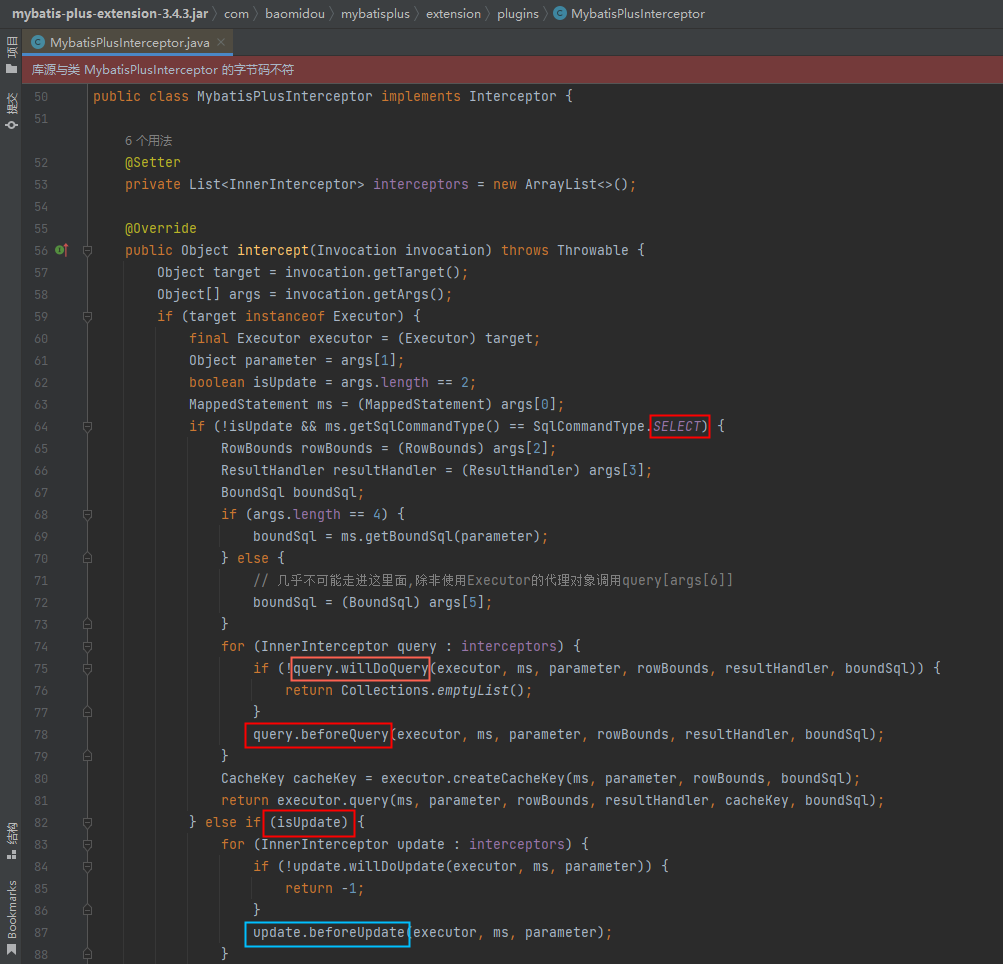Open mybatis-plus-extension-3.4.3.jar in the breadcrumb
Screen dimensions: 1003x964
110,13
